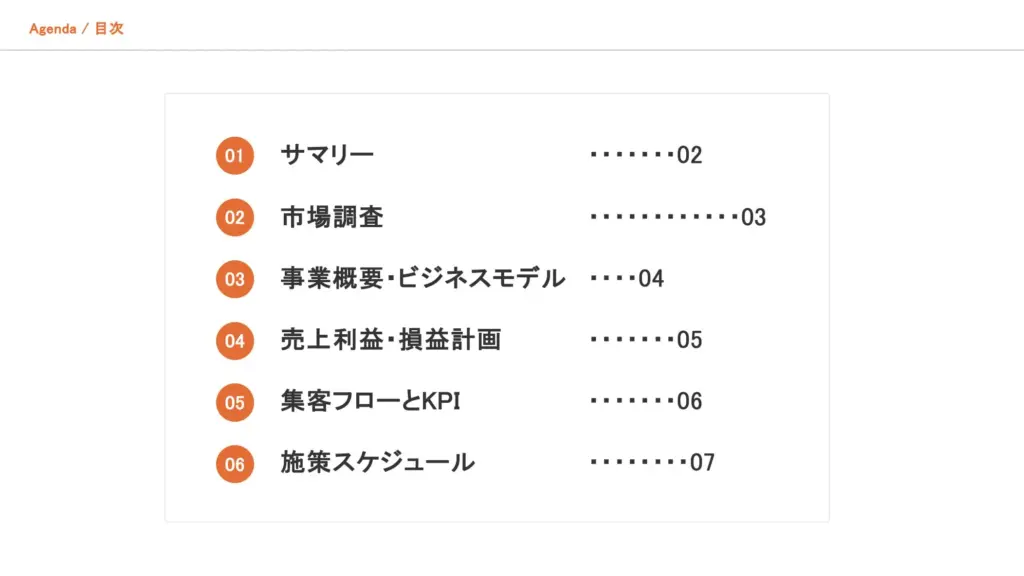Click page number 04 in the list

(651, 279)
